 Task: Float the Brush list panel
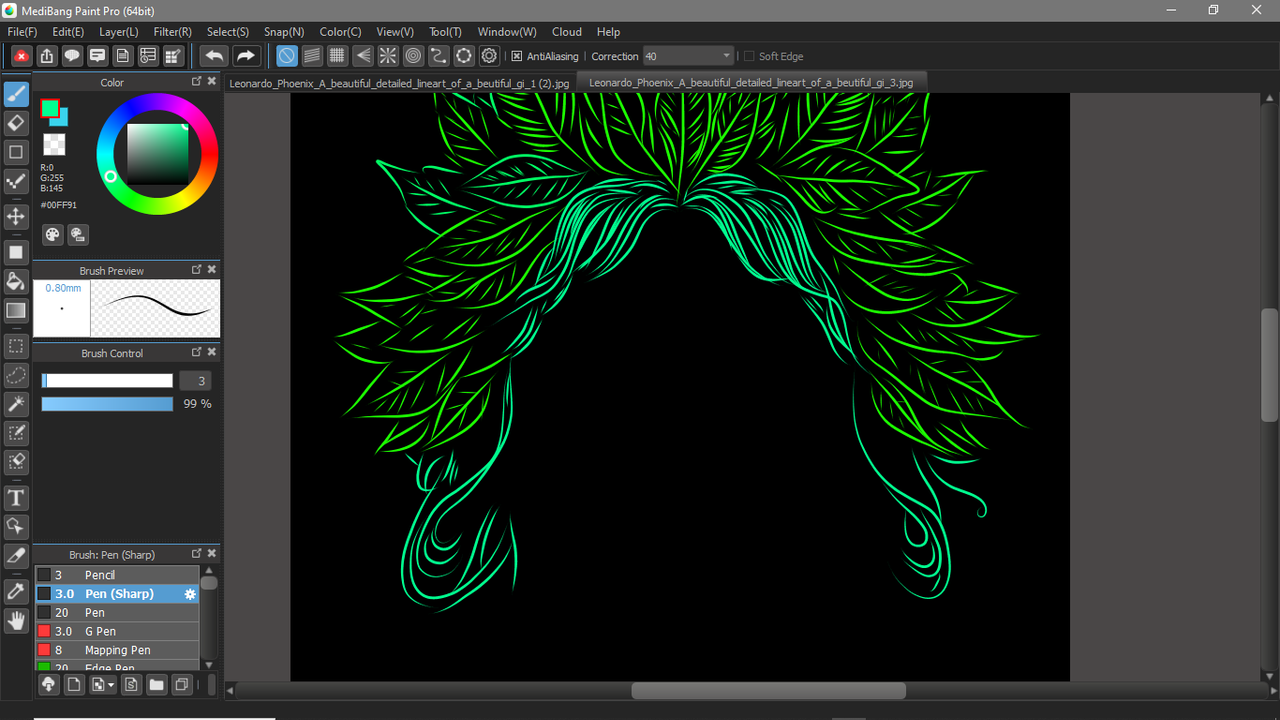(197, 554)
